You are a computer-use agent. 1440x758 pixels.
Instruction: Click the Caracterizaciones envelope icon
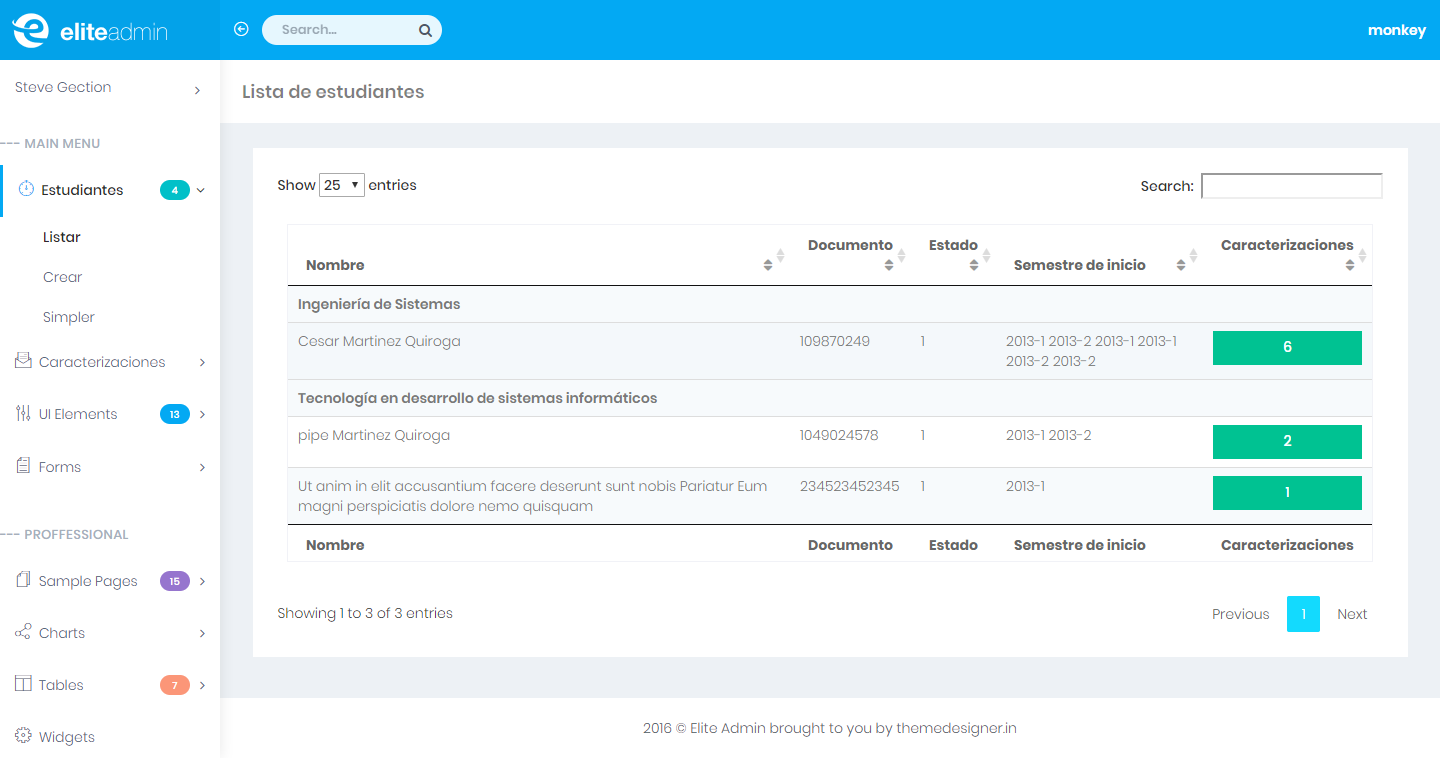coord(23,361)
